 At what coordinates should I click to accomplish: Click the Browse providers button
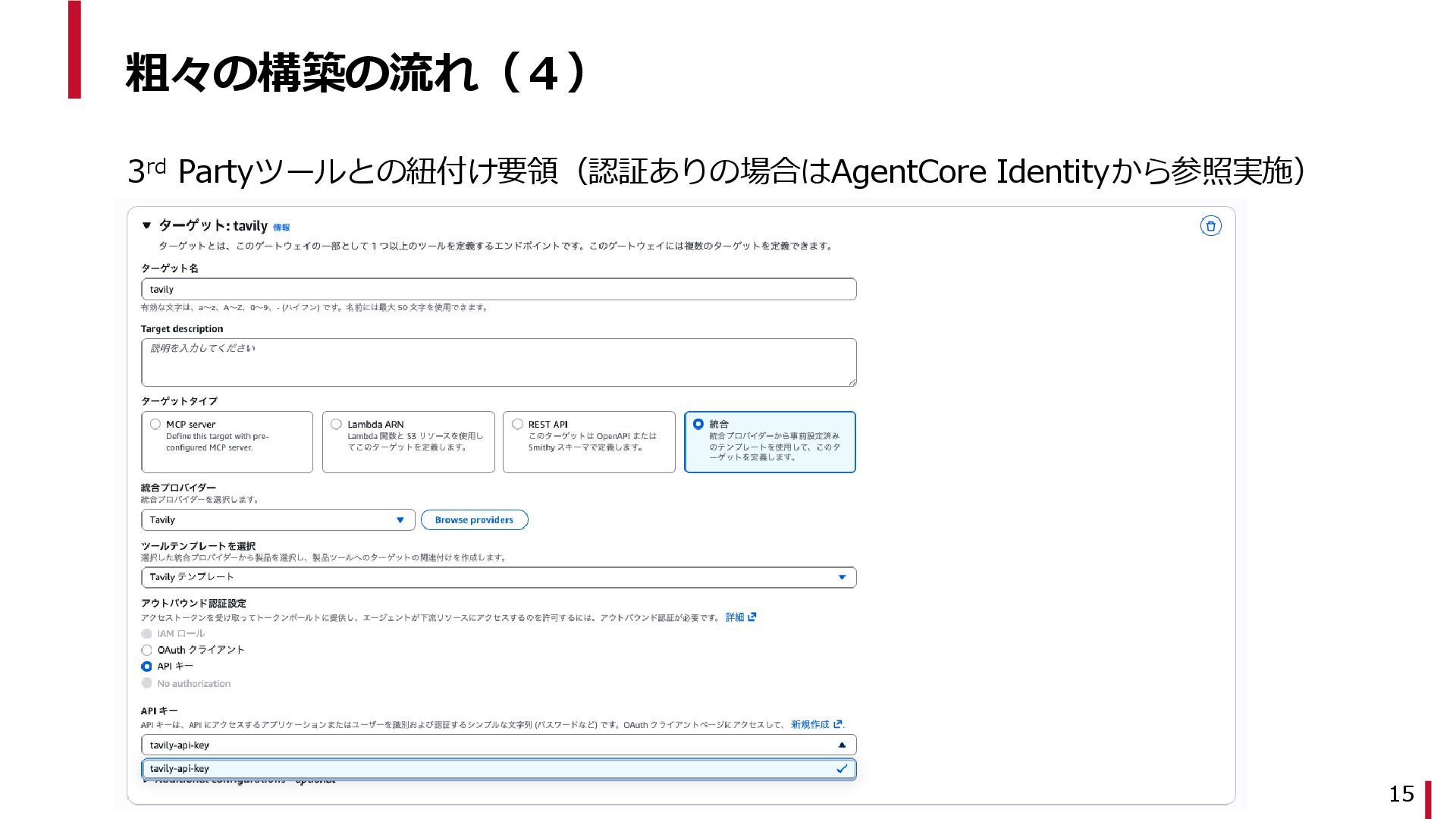pyautogui.click(x=474, y=520)
